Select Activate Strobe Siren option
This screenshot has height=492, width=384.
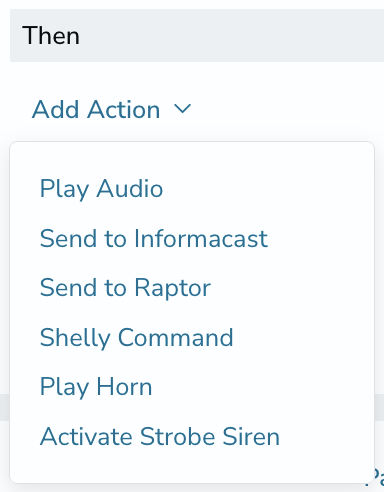pyautogui.click(x=160, y=436)
